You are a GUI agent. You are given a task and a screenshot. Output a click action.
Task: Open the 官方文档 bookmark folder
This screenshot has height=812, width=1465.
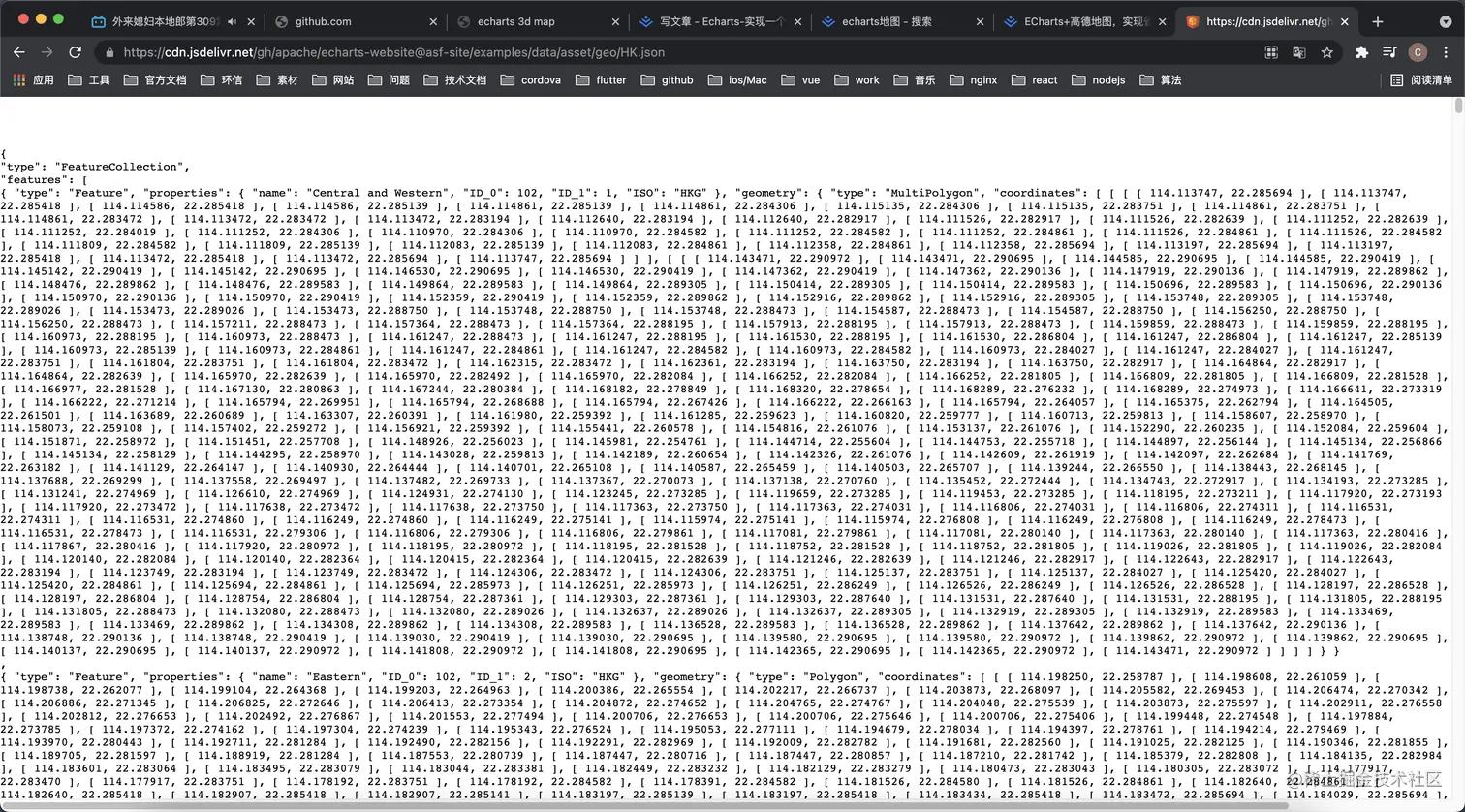click(155, 80)
